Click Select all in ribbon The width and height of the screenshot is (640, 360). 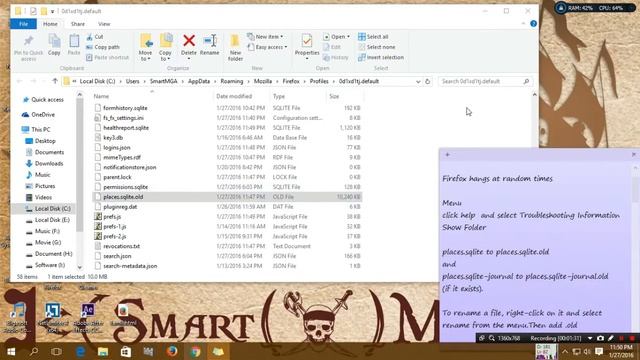373,37
